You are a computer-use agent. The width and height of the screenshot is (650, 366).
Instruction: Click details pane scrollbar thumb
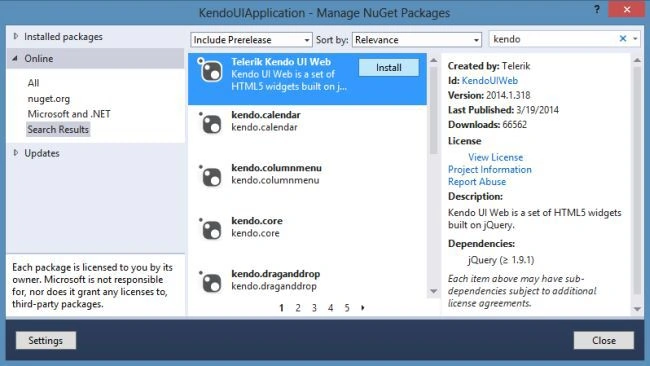[637, 180]
